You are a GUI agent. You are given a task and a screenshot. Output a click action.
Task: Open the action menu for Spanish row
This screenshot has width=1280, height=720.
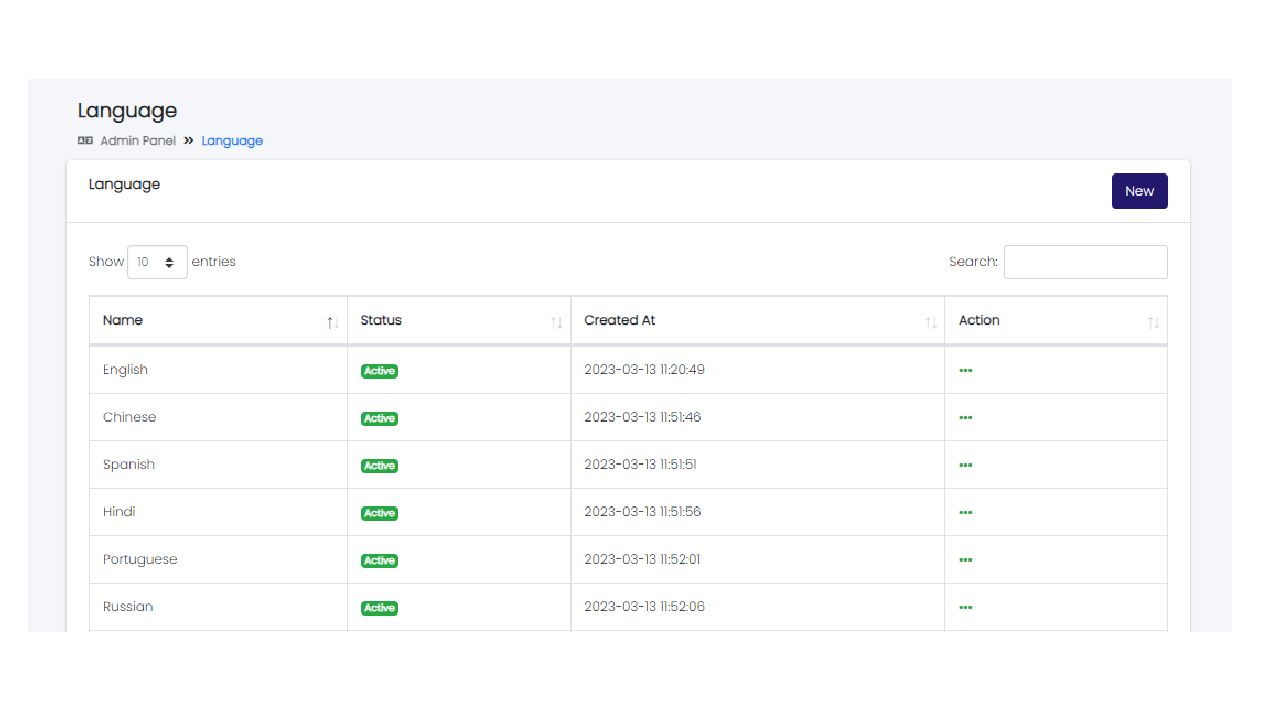[x=965, y=465]
